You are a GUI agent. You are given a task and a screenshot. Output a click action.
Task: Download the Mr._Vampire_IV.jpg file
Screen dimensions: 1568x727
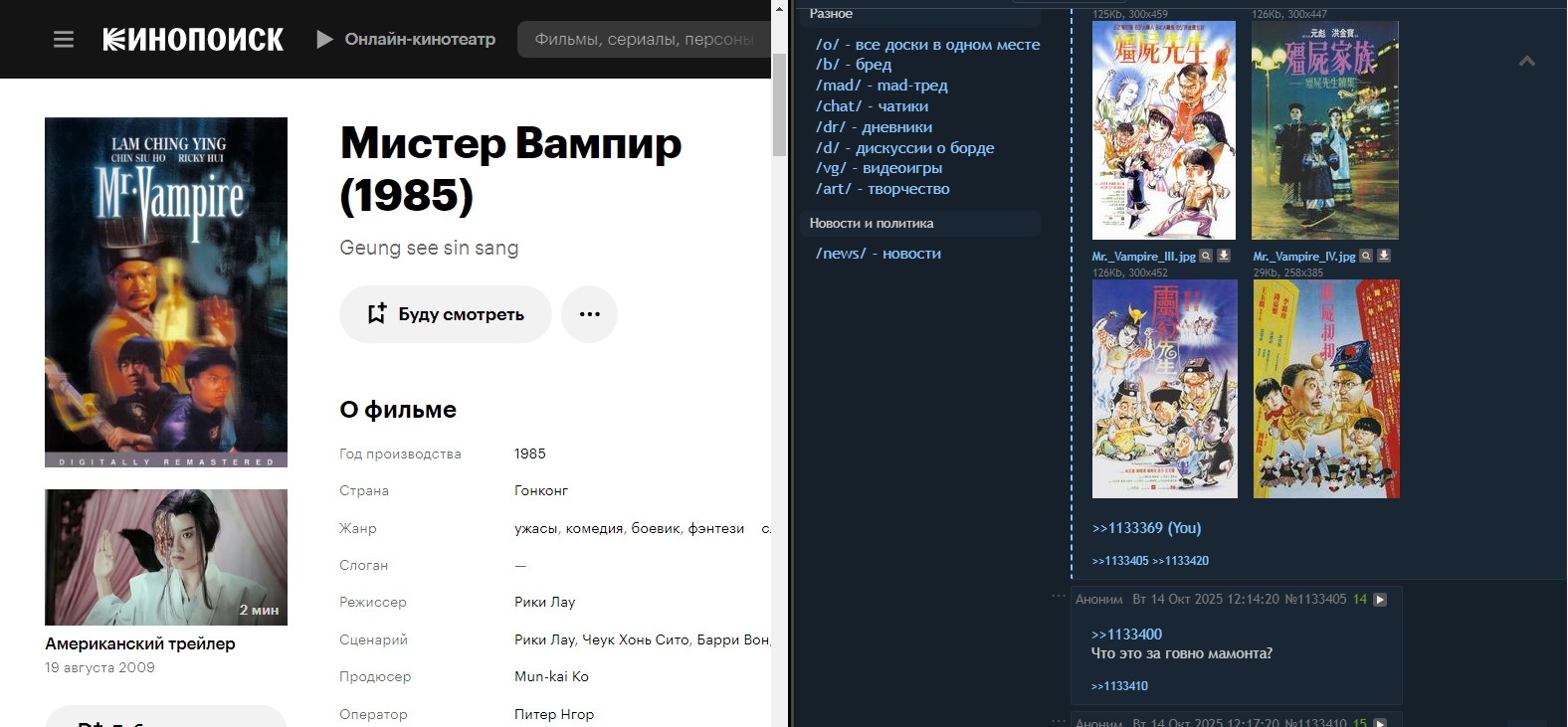point(1384,256)
